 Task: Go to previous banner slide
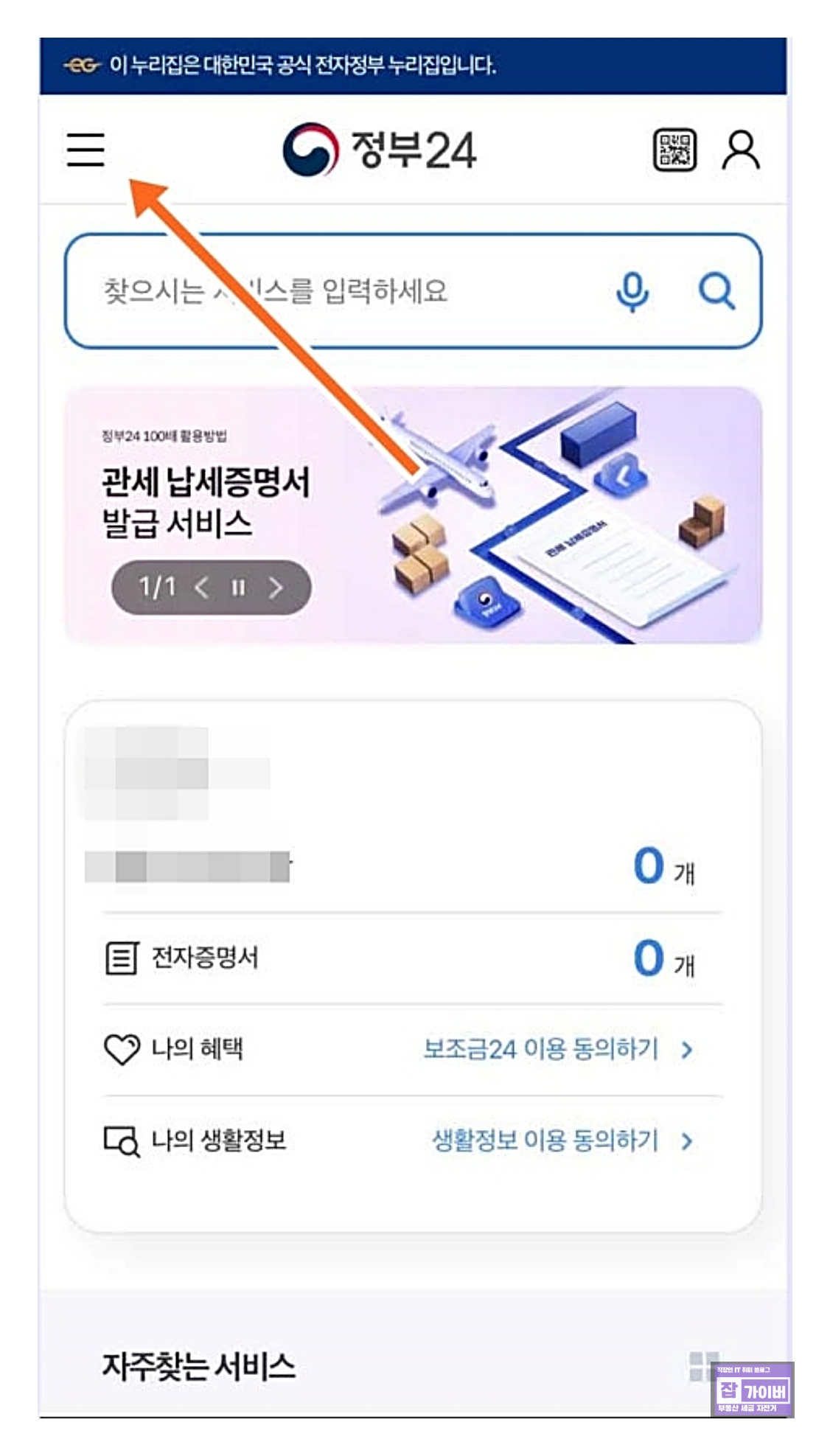(201, 588)
